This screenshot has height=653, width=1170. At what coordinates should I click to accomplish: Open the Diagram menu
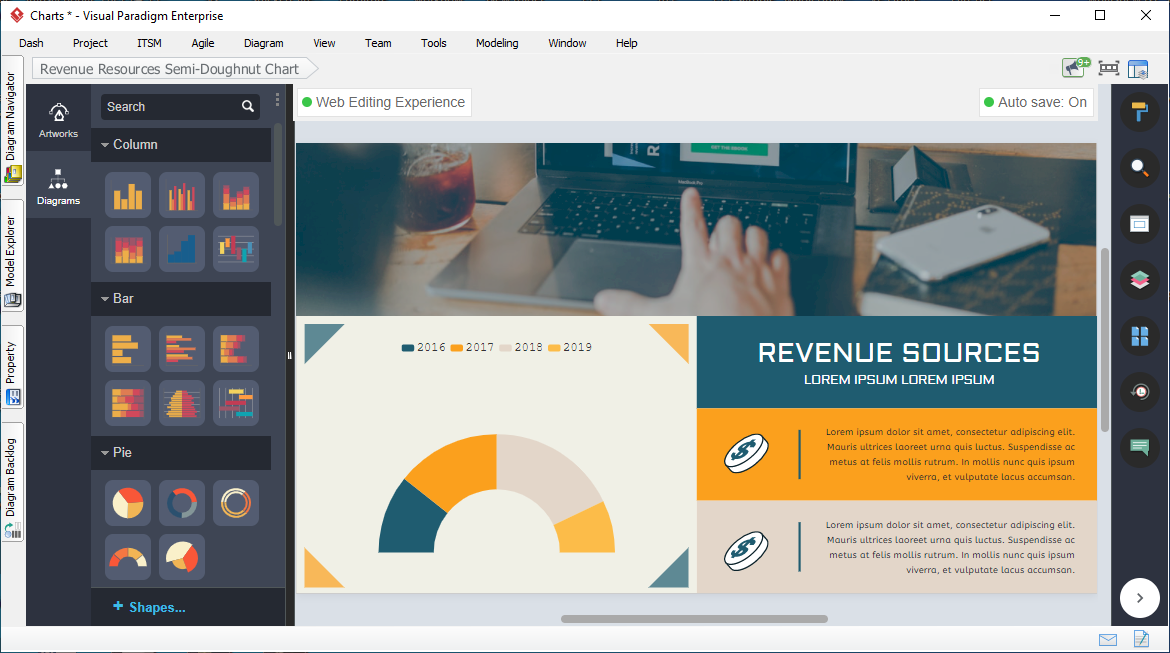coord(263,43)
